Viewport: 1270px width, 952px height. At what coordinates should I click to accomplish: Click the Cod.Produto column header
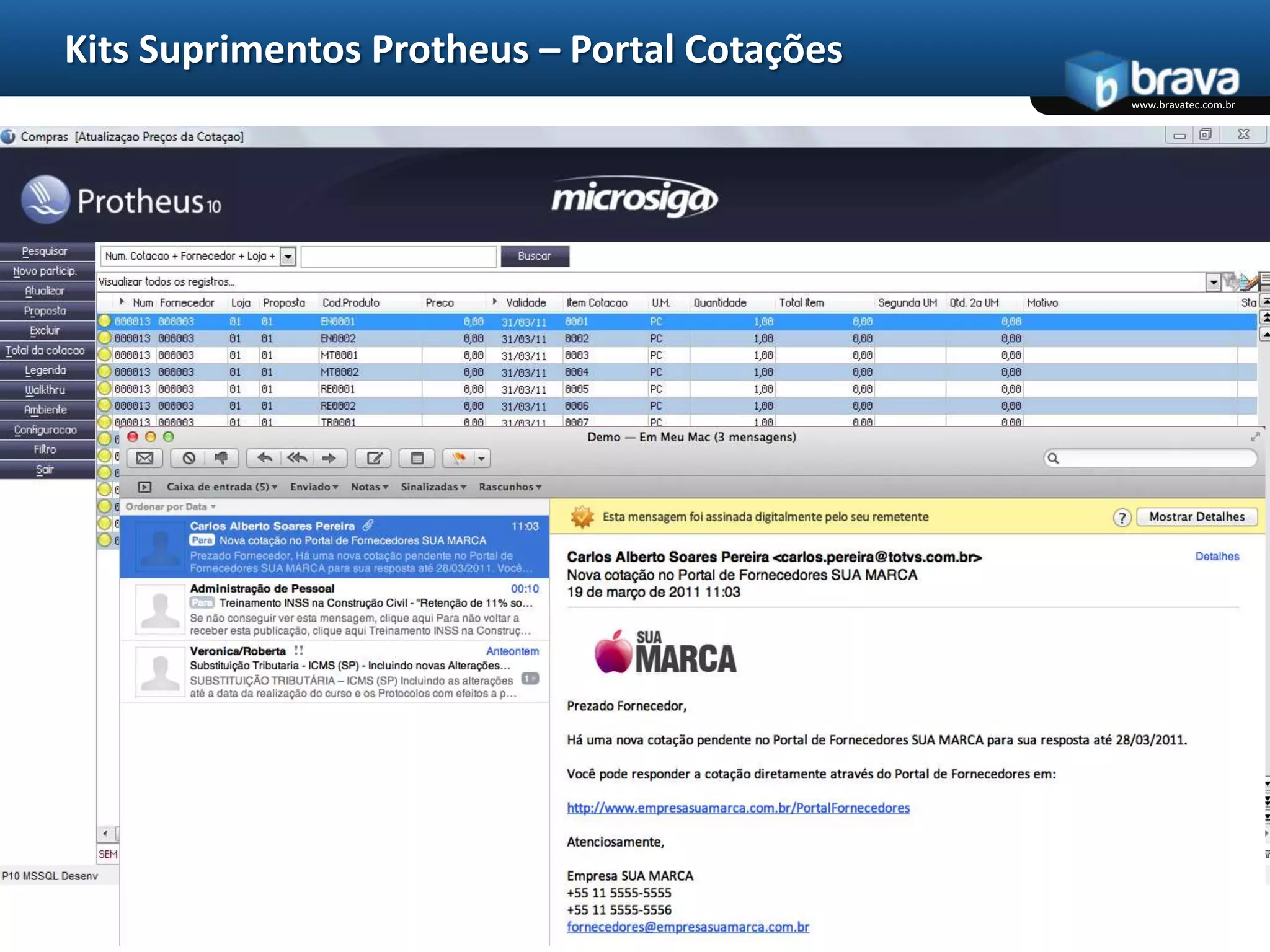click(x=350, y=302)
